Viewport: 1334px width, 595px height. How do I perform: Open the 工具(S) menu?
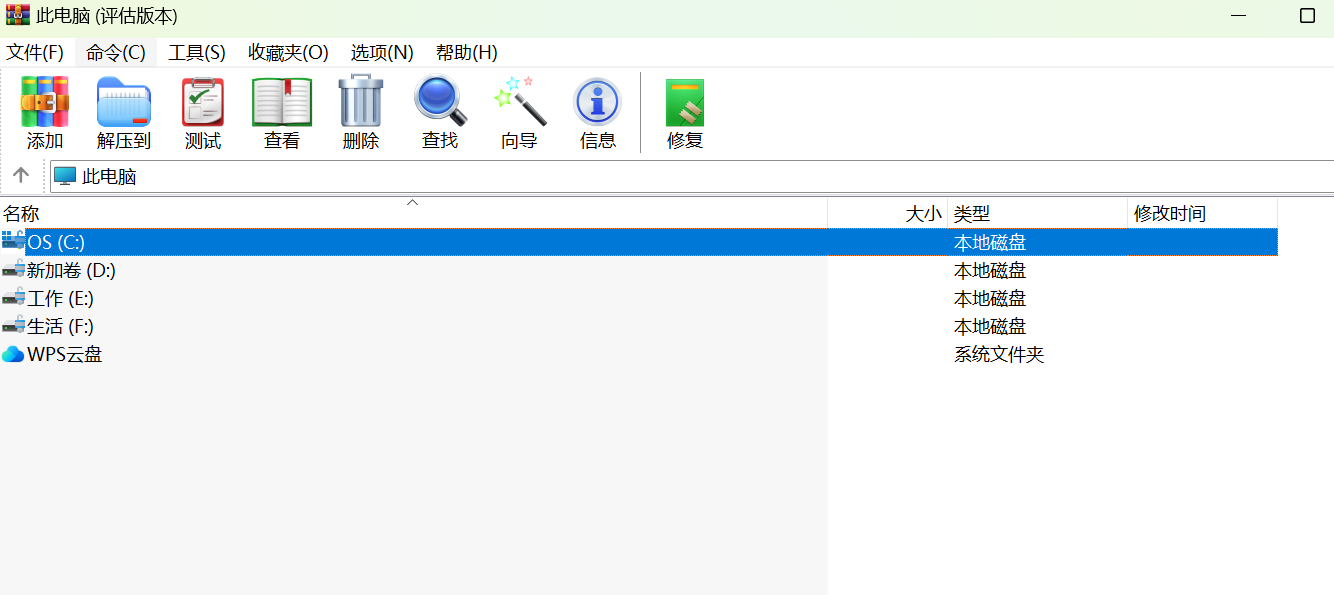tap(197, 53)
